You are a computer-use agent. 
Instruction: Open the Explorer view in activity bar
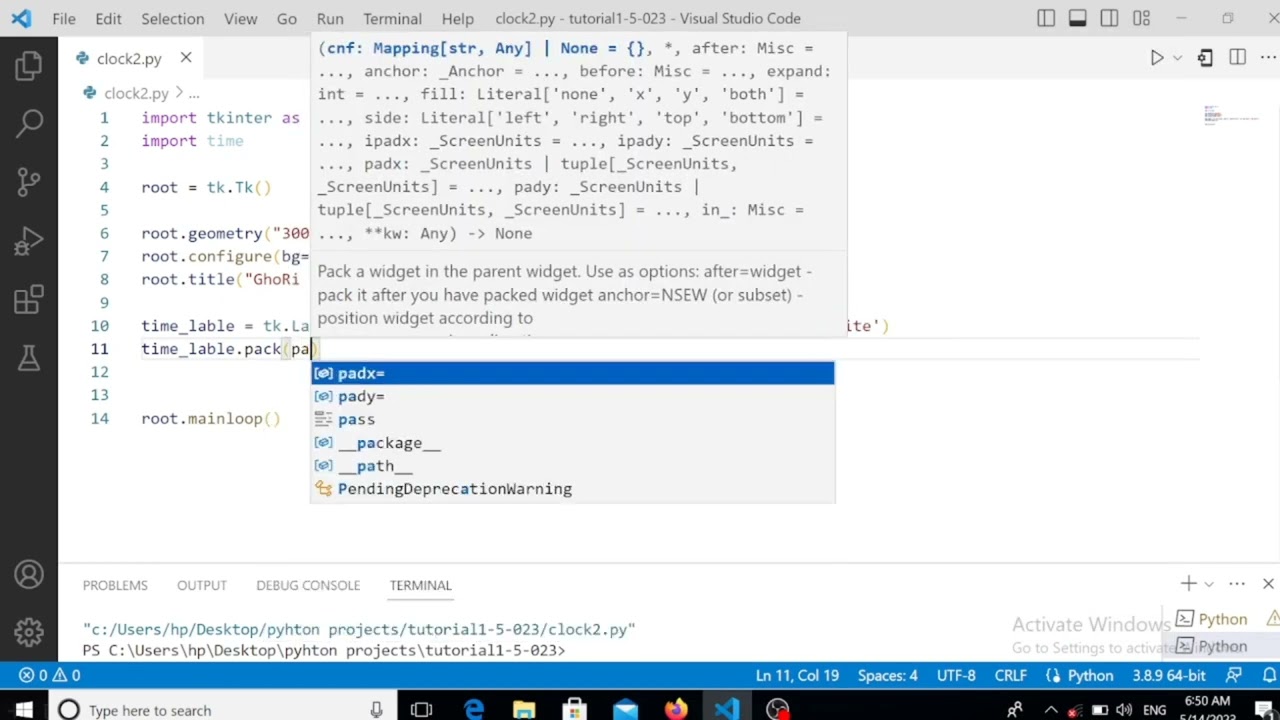pos(29,66)
